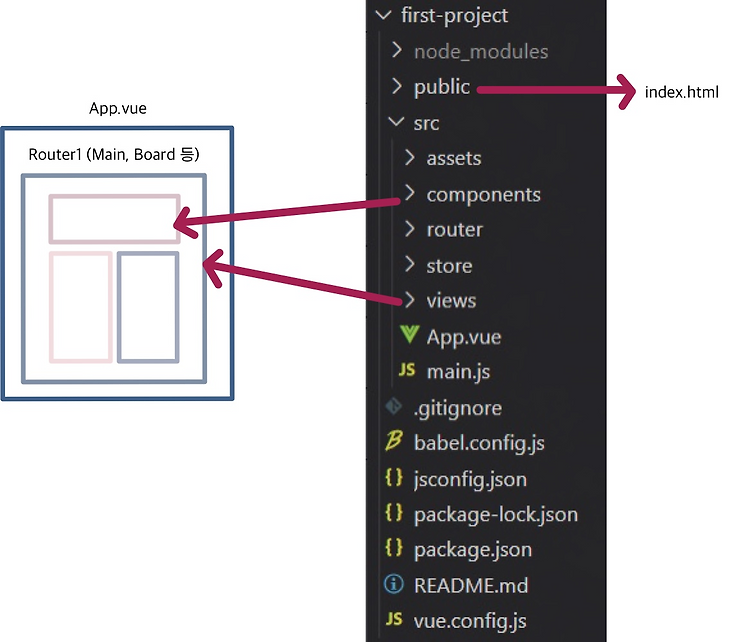
Task: Open the README.md file
Action: pyautogui.click(x=471, y=586)
